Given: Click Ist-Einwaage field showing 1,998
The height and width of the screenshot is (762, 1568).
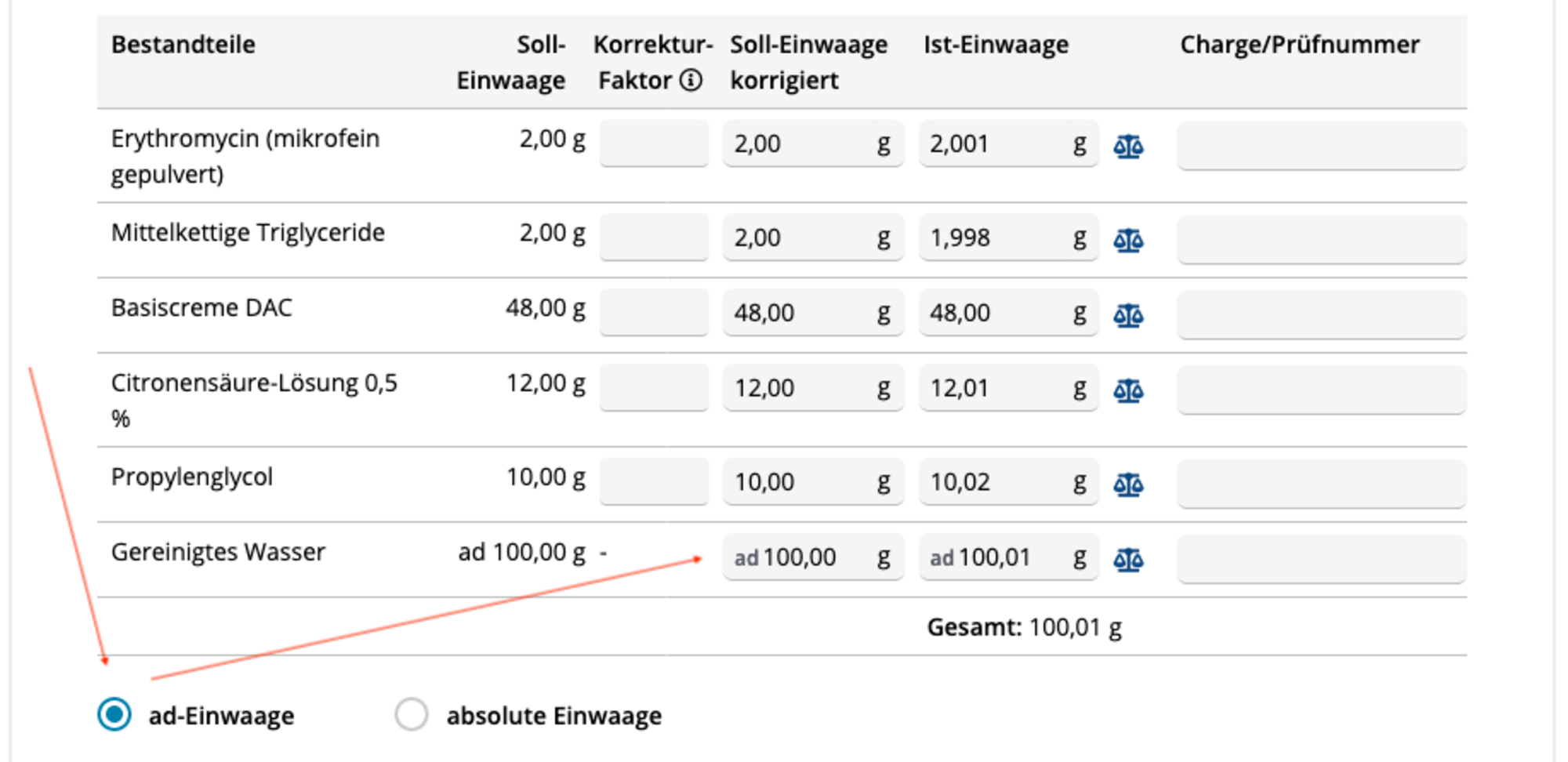Looking at the screenshot, I should pyautogui.click(x=1009, y=238).
